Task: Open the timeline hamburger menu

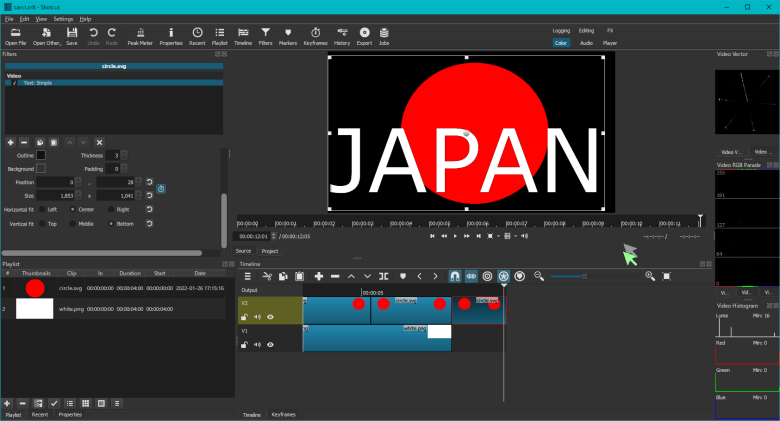Action: (x=249, y=276)
